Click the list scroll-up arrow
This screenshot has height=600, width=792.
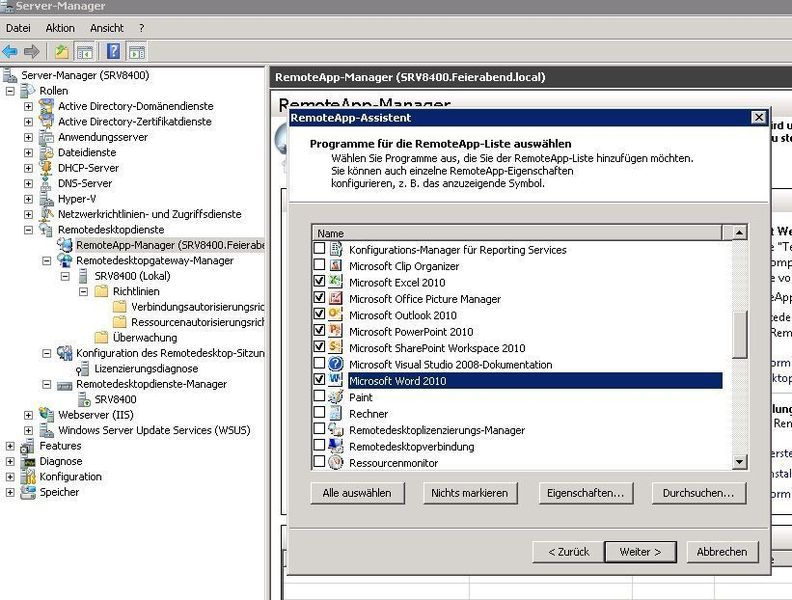pyautogui.click(x=739, y=233)
